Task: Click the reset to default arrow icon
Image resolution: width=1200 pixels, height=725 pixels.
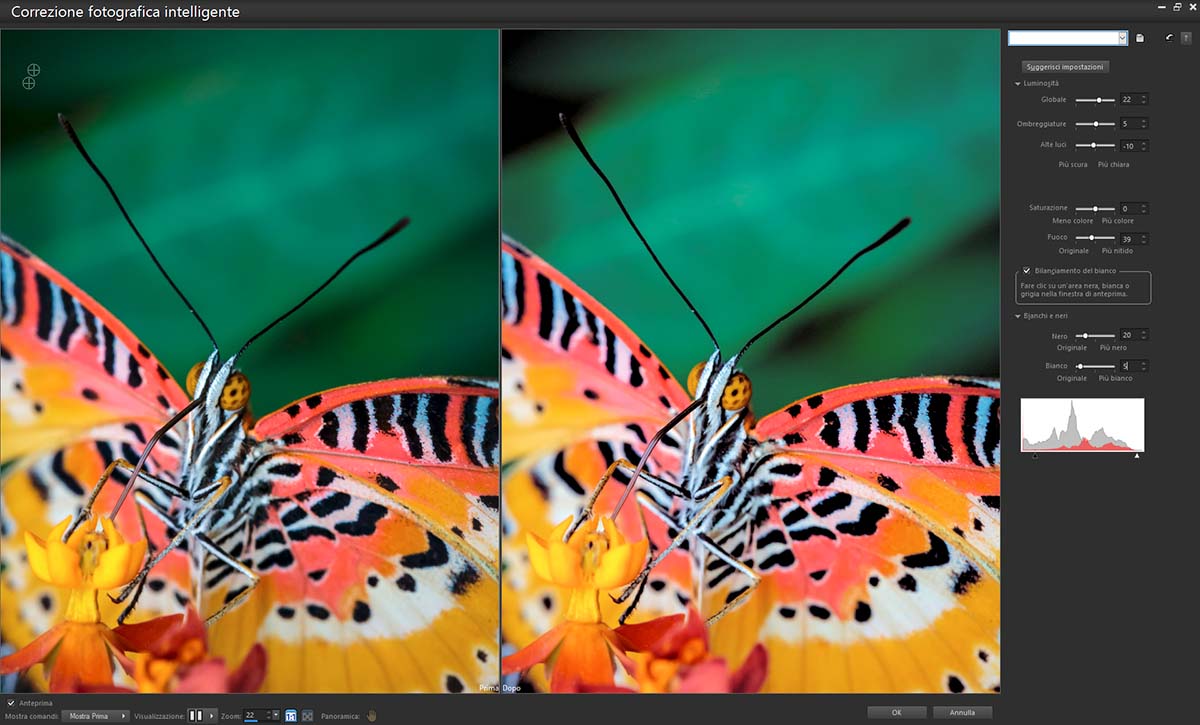Action: (1169, 38)
